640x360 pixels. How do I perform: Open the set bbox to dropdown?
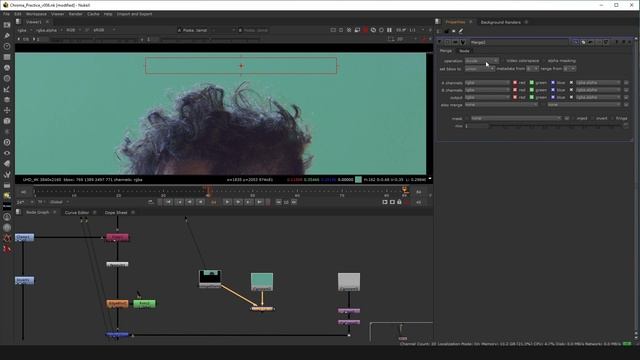480,69
